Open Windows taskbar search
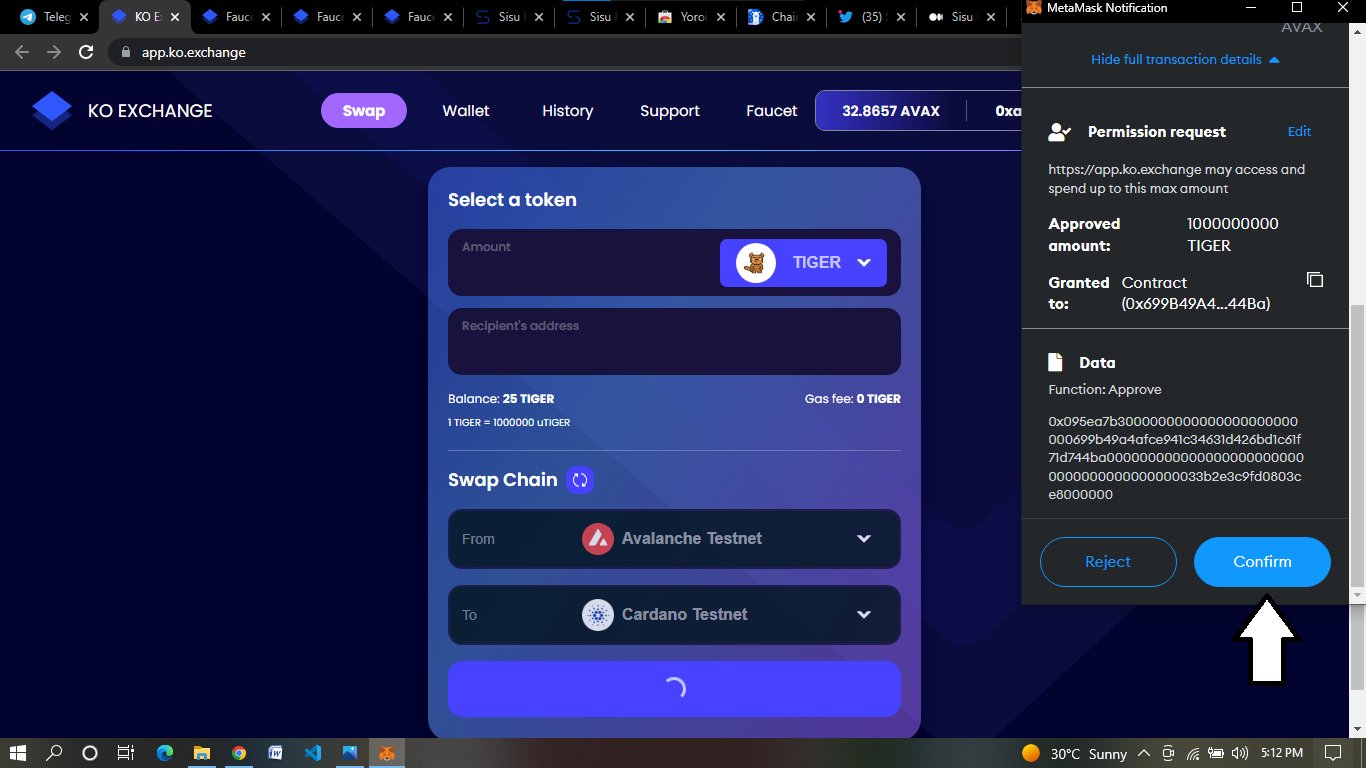 [x=54, y=753]
